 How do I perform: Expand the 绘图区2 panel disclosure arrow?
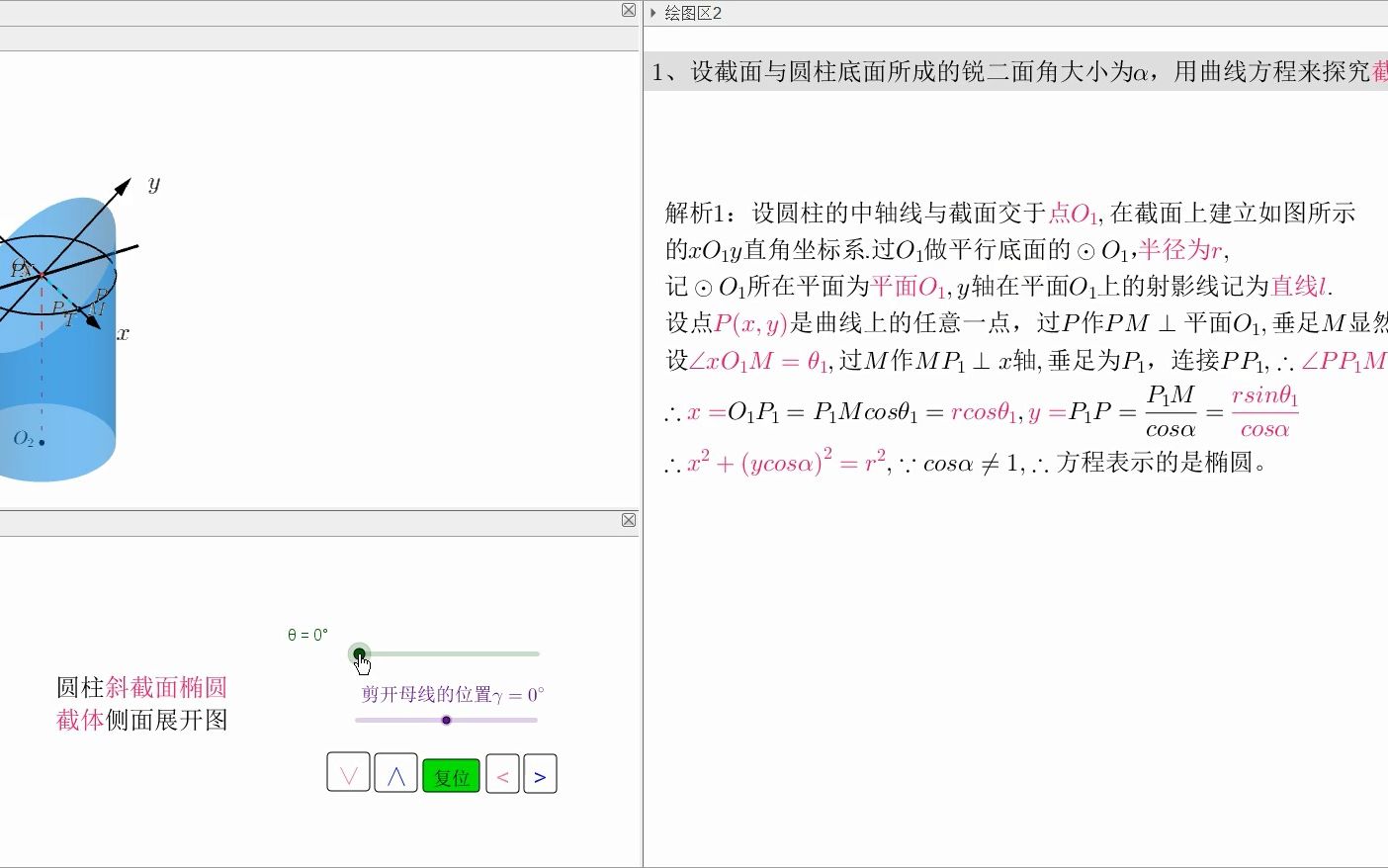(652, 13)
